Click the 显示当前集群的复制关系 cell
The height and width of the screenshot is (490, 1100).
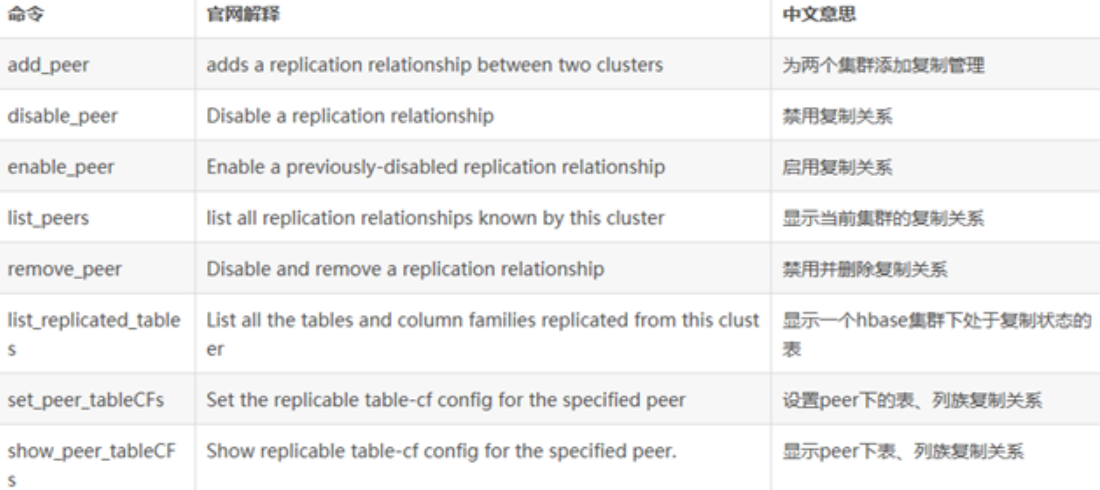pyautogui.click(x=862, y=218)
